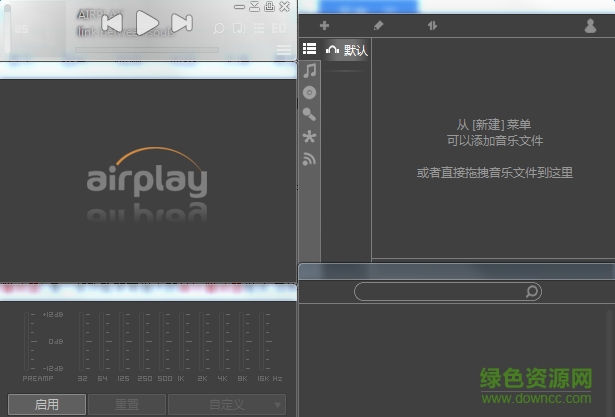Viewport: 615px width, 417px height.
Task: Click the playback progress bar
Action: pos(147,50)
